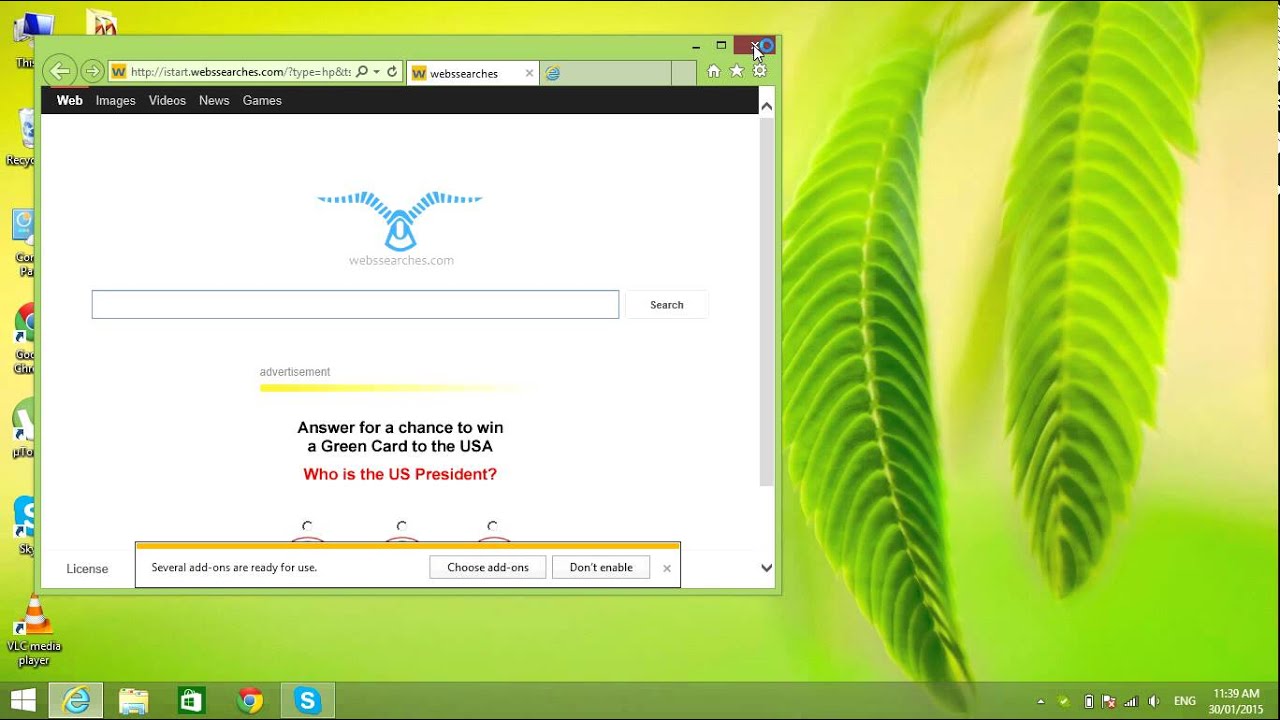Click the Don't enable button
The image size is (1280, 720).
[601, 567]
